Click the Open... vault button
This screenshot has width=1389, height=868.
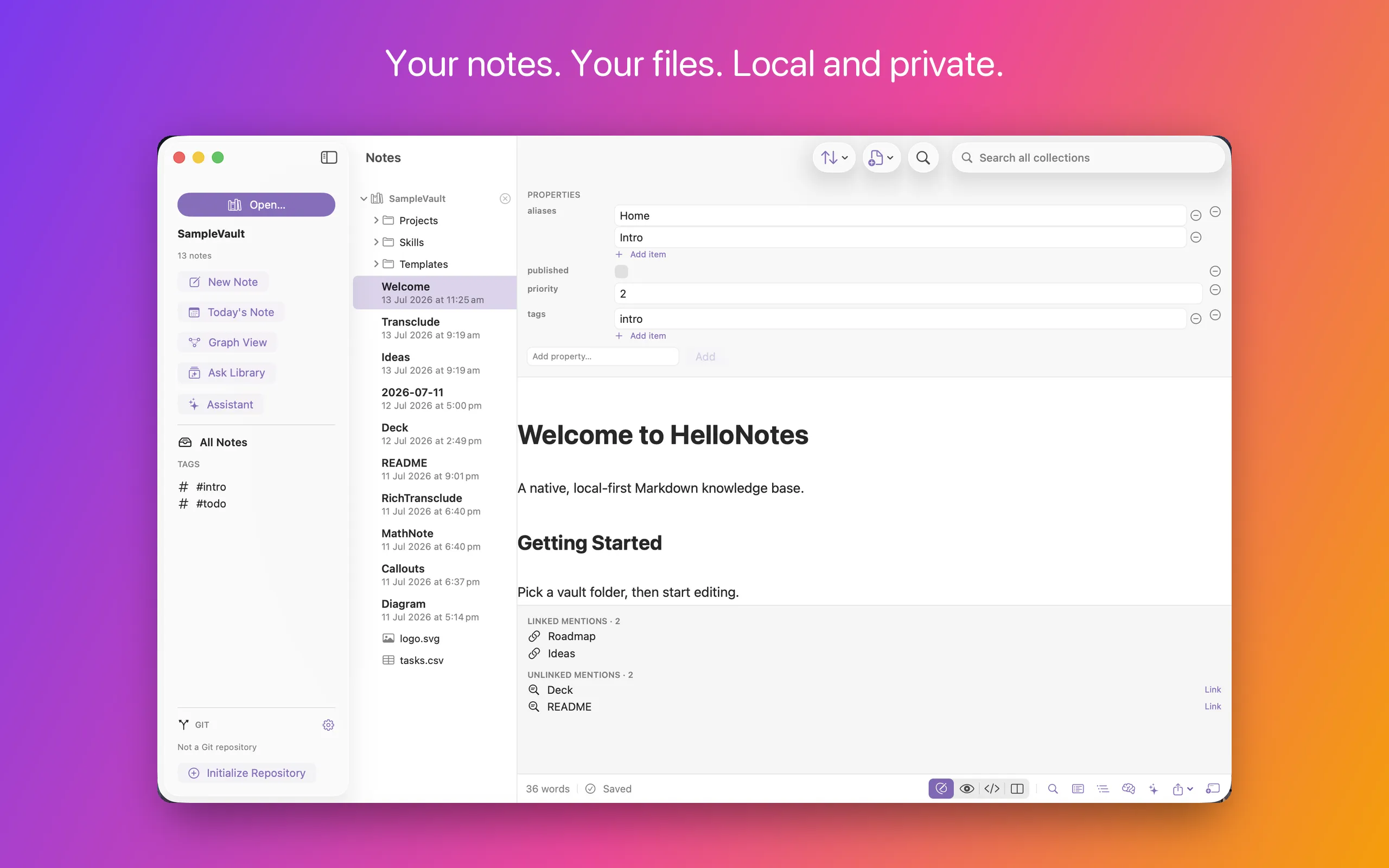tap(256, 205)
